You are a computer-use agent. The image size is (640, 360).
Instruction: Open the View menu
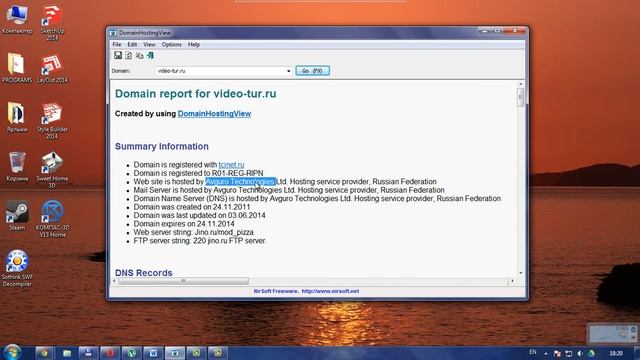149,44
